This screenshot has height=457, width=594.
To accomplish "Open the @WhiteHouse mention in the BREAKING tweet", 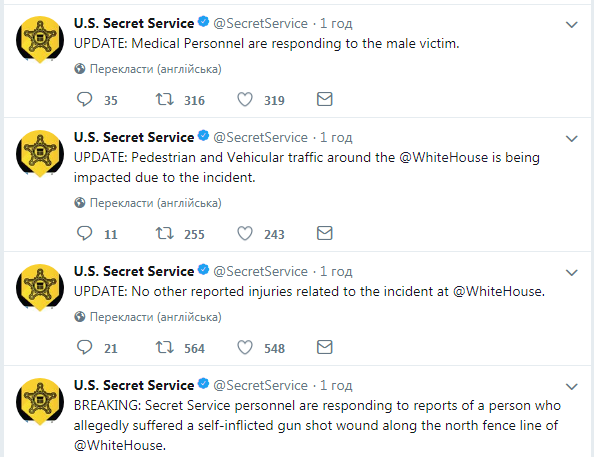I will 119,445.
